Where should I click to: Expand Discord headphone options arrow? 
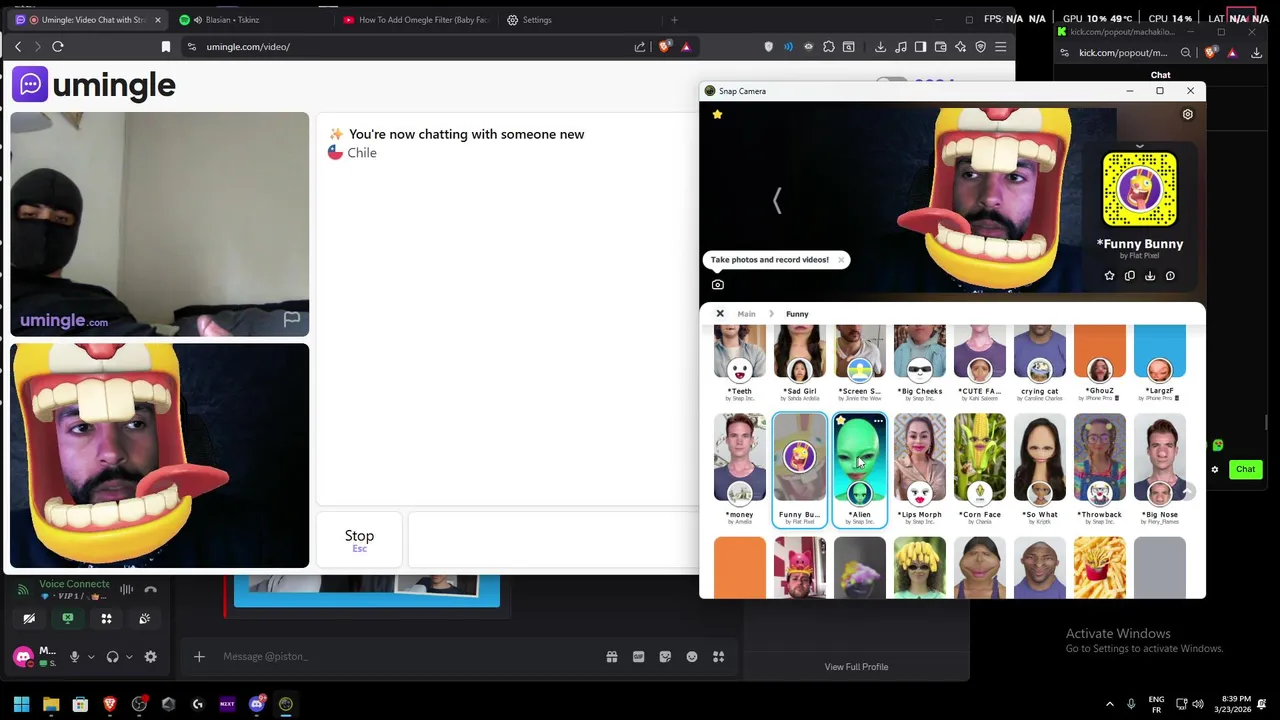pyautogui.click(x=128, y=657)
